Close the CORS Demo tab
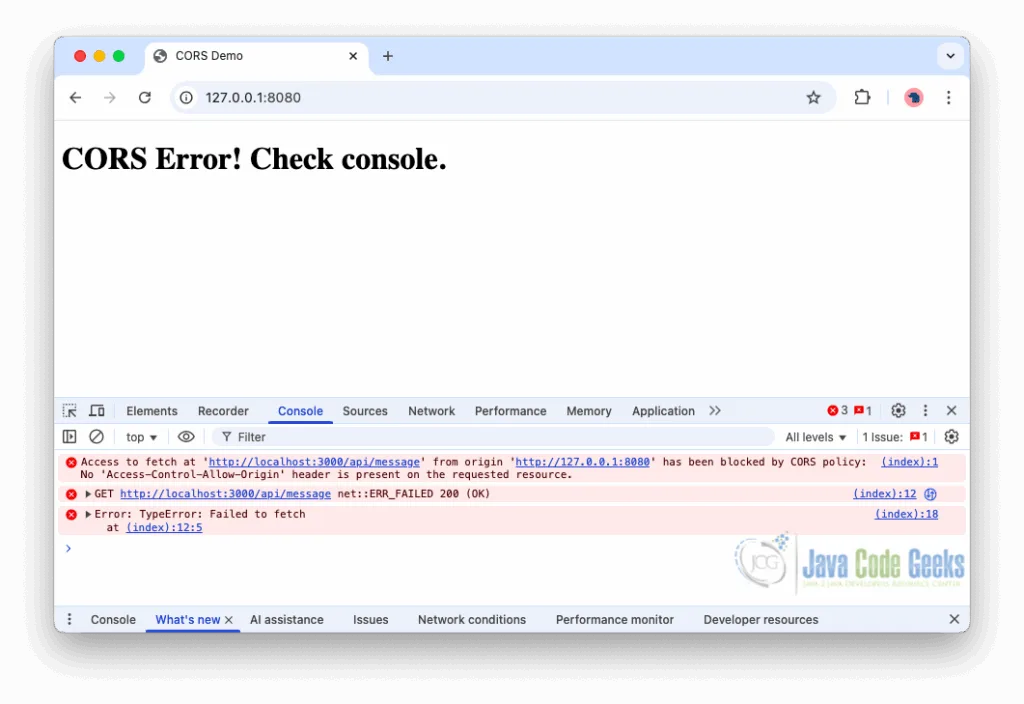 click(353, 56)
